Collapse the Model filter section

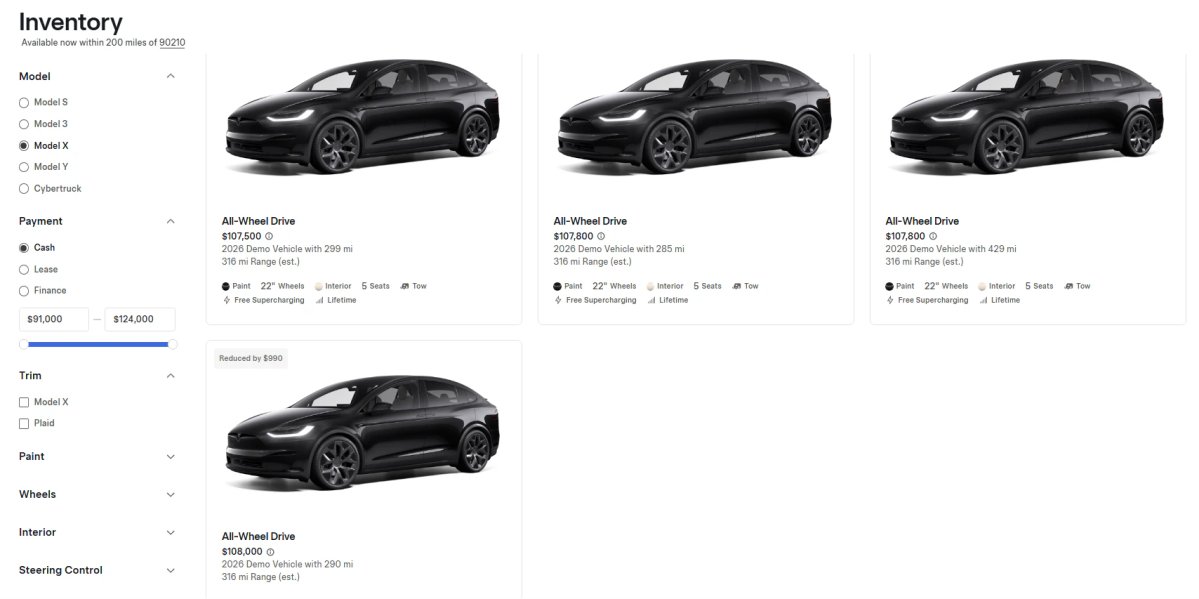pos(171,77)
